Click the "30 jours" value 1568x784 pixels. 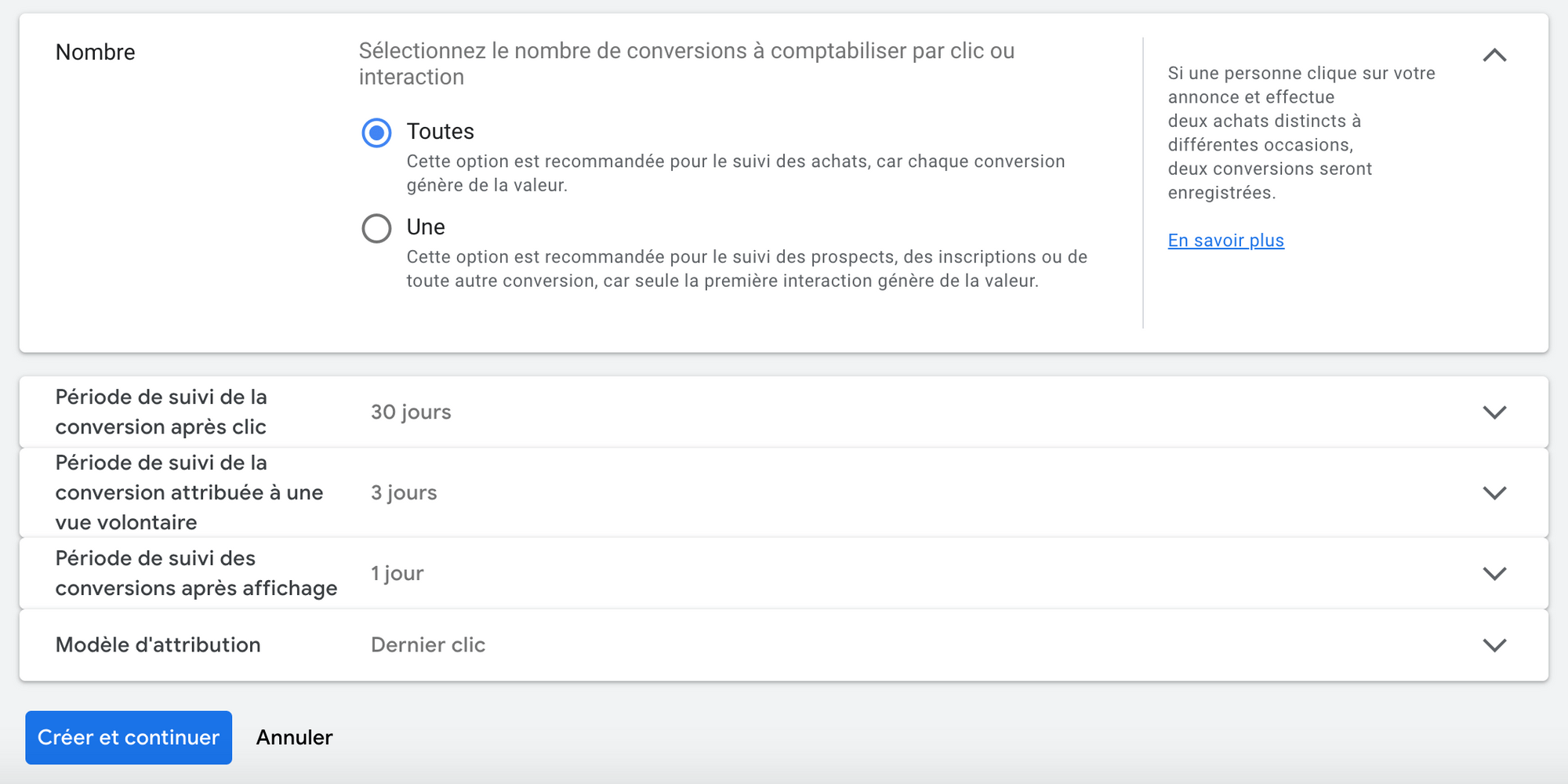pos(411,412)
